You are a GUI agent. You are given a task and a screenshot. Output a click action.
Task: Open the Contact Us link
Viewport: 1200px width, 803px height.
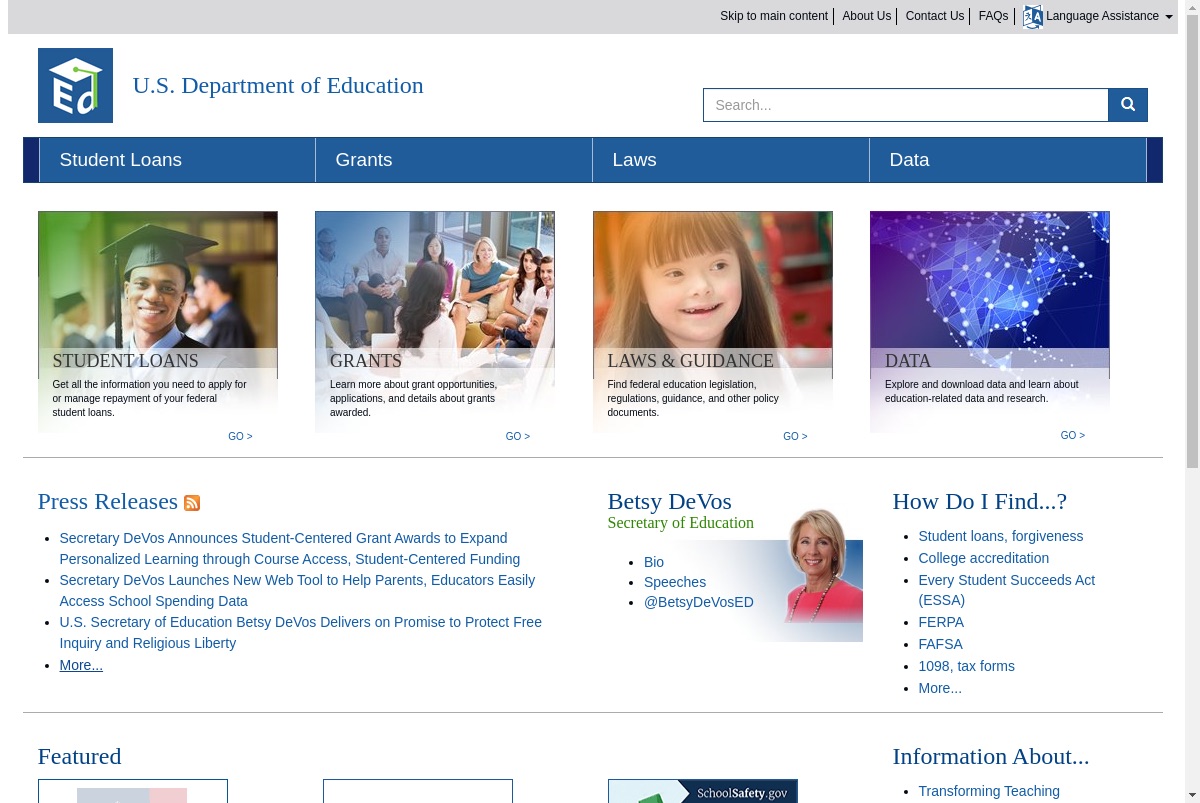click(x=935, y=16)
